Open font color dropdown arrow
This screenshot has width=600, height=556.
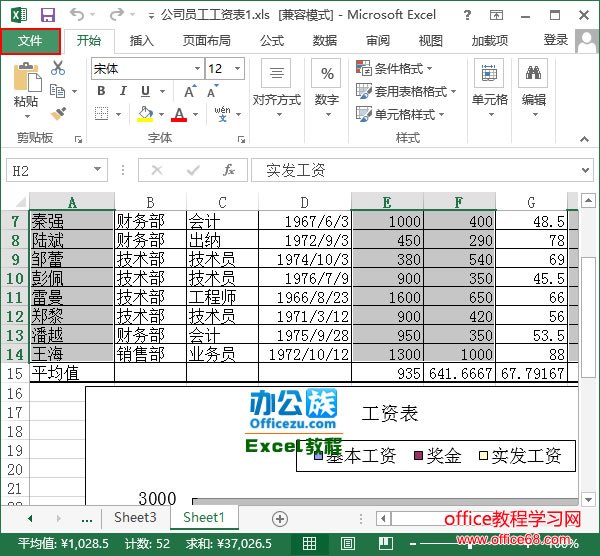pyautogui.click(x=196, y=114)
